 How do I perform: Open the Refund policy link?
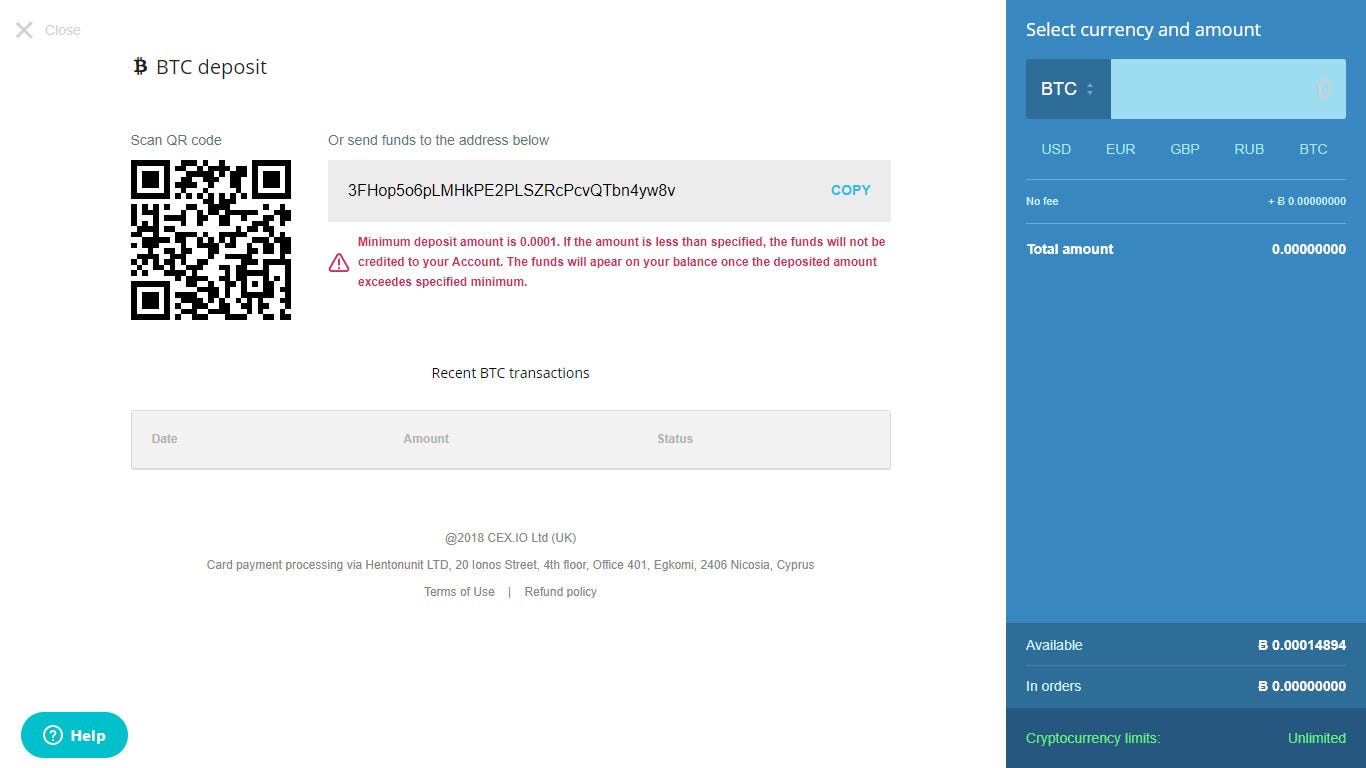[560, 592]
